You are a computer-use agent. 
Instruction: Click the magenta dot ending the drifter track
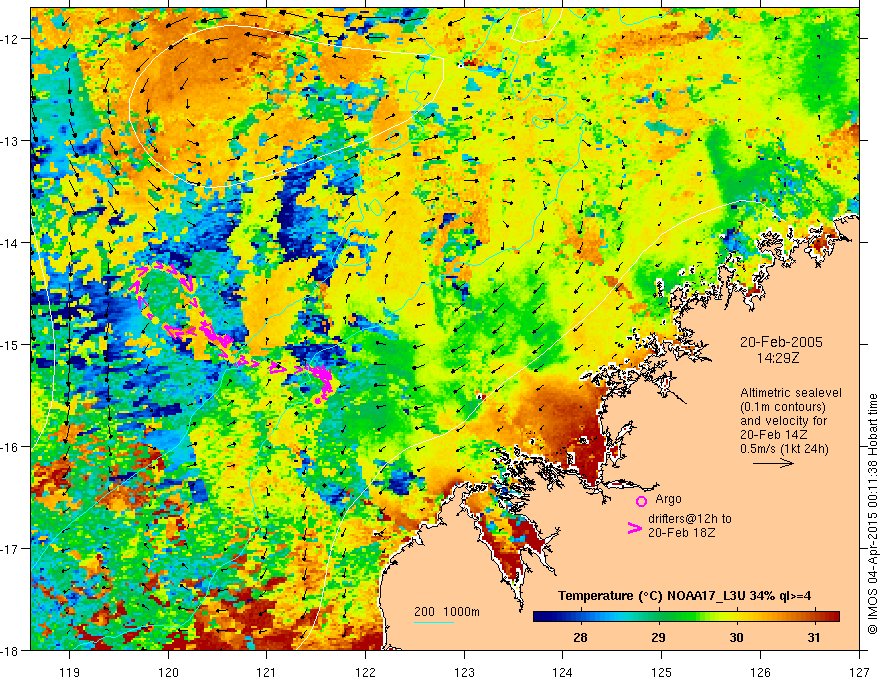[318, 401]
